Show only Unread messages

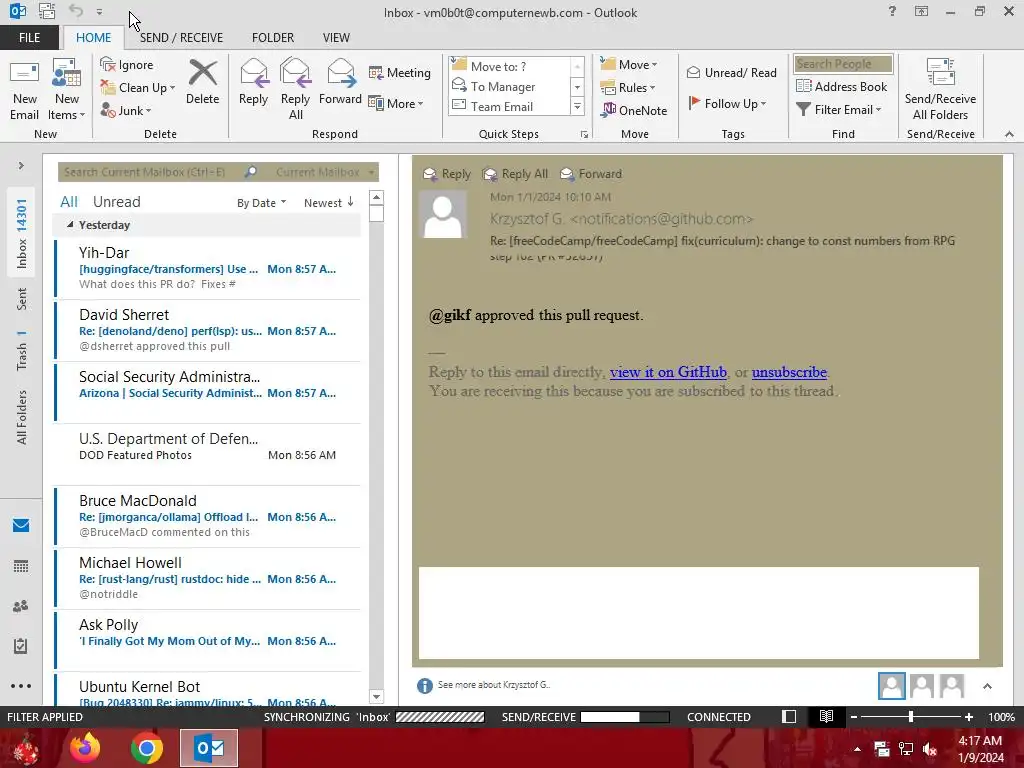coord(116,202)
